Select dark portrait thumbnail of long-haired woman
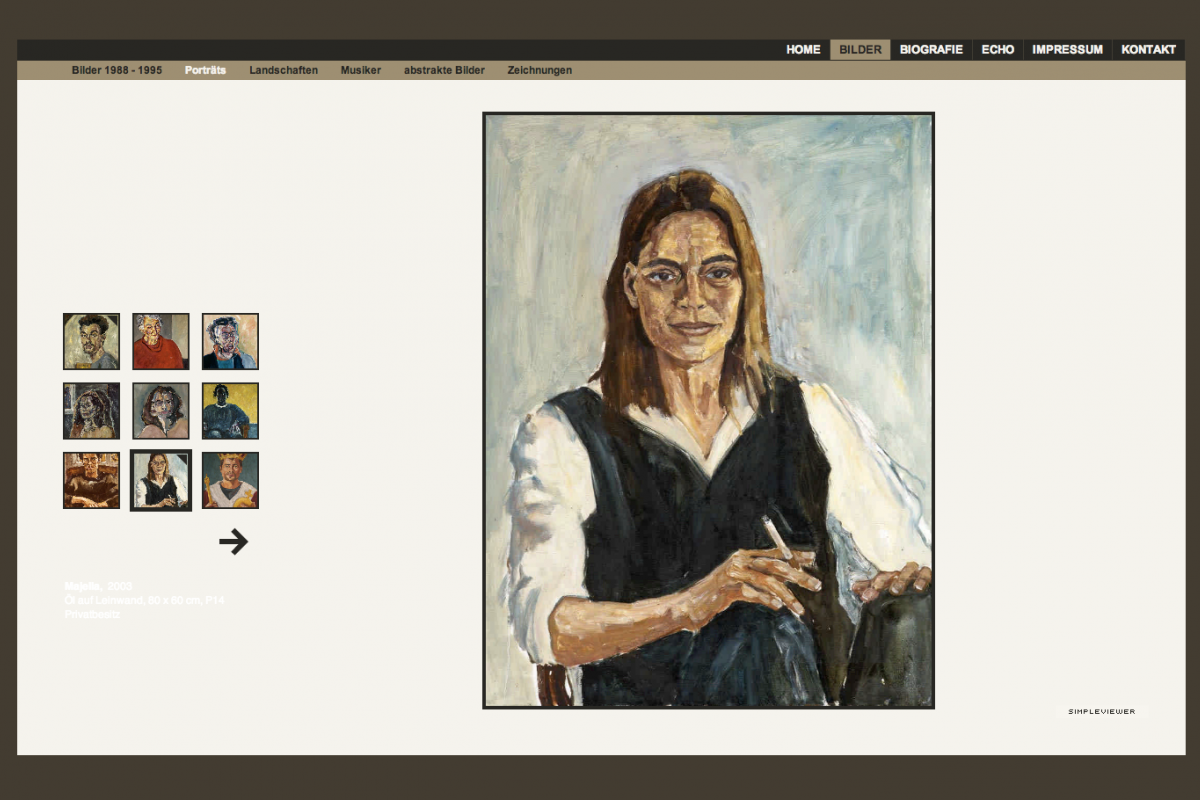Image resolution: width=1200 pixels, height=800 pixels. tap(91, 411)
